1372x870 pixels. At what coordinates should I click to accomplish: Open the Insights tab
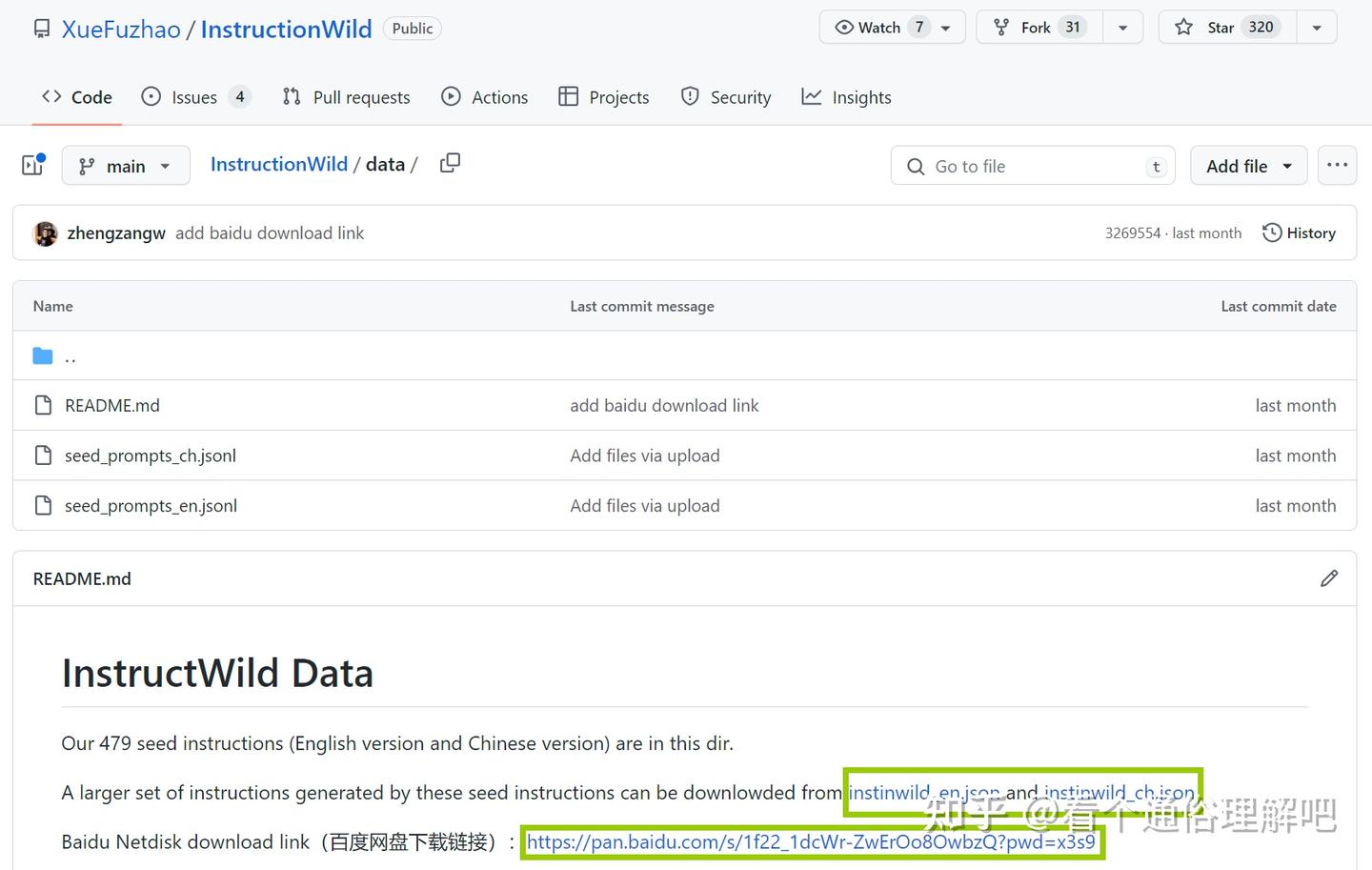click(x=847, y=97)
